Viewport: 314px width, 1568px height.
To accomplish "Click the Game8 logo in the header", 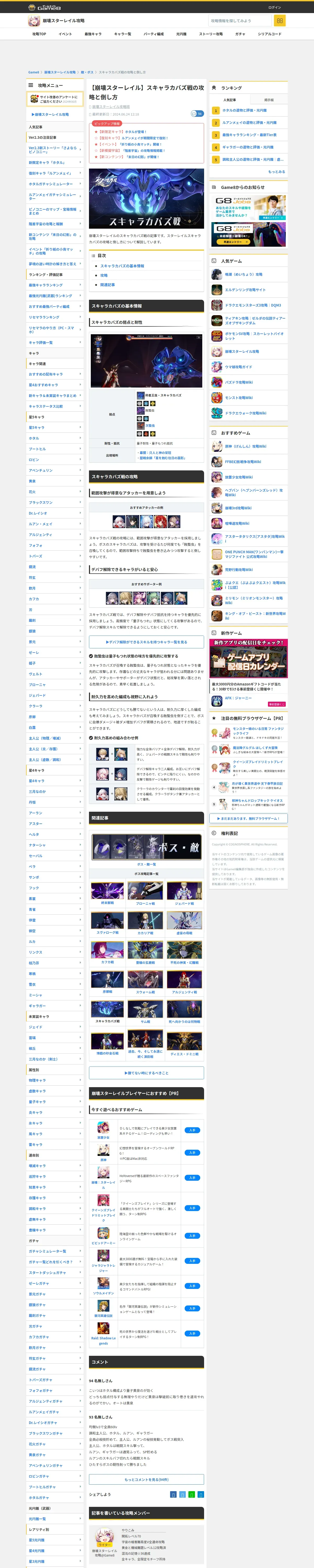I will tap(44, 7).
